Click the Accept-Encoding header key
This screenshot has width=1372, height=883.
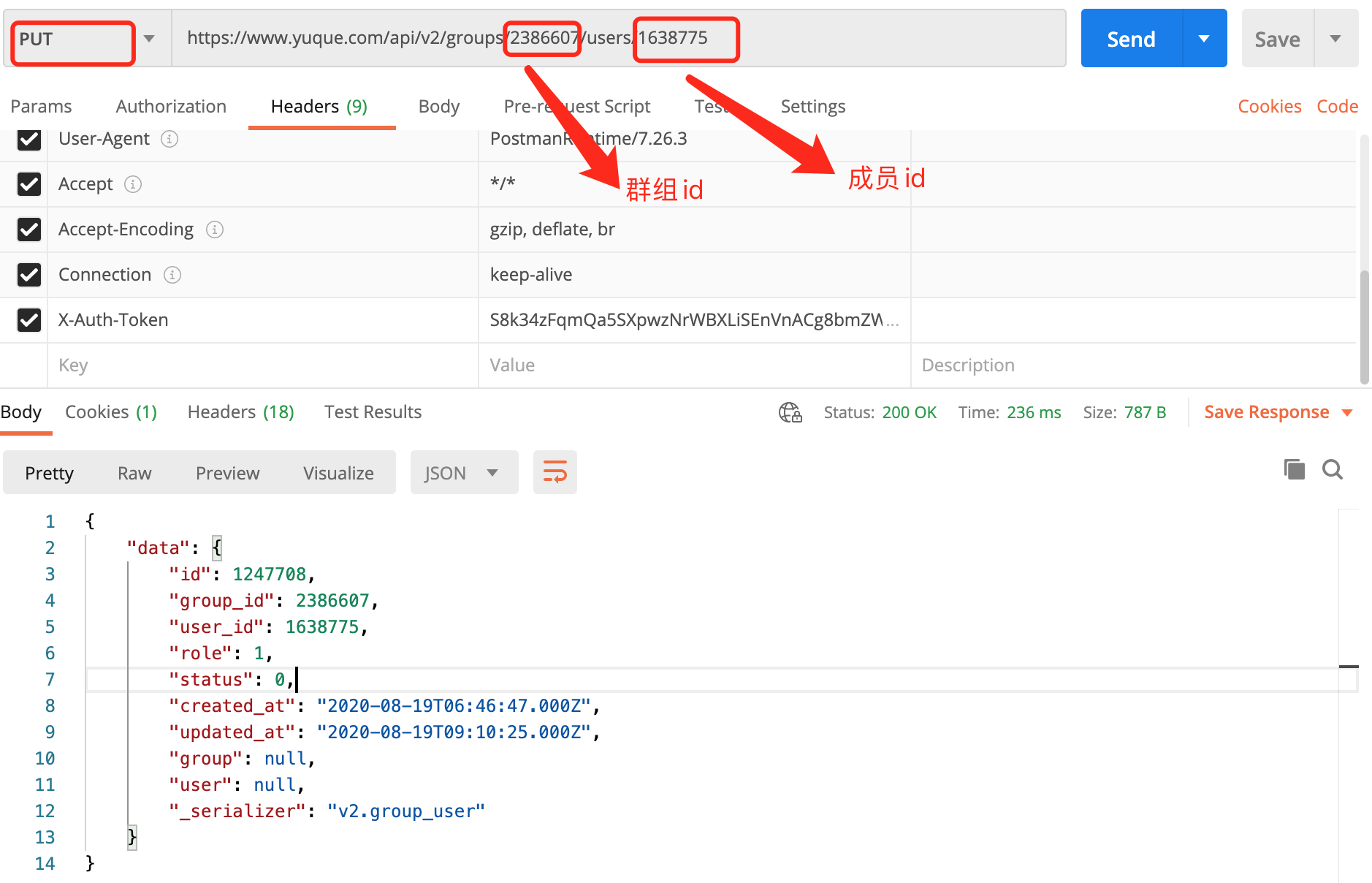tap(126, 230)
